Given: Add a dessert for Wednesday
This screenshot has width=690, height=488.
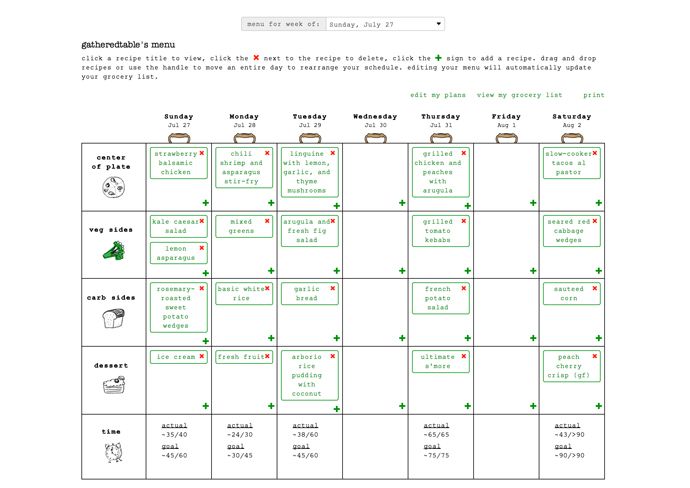Looking at the screenshot, I should (x=402, y=406).
